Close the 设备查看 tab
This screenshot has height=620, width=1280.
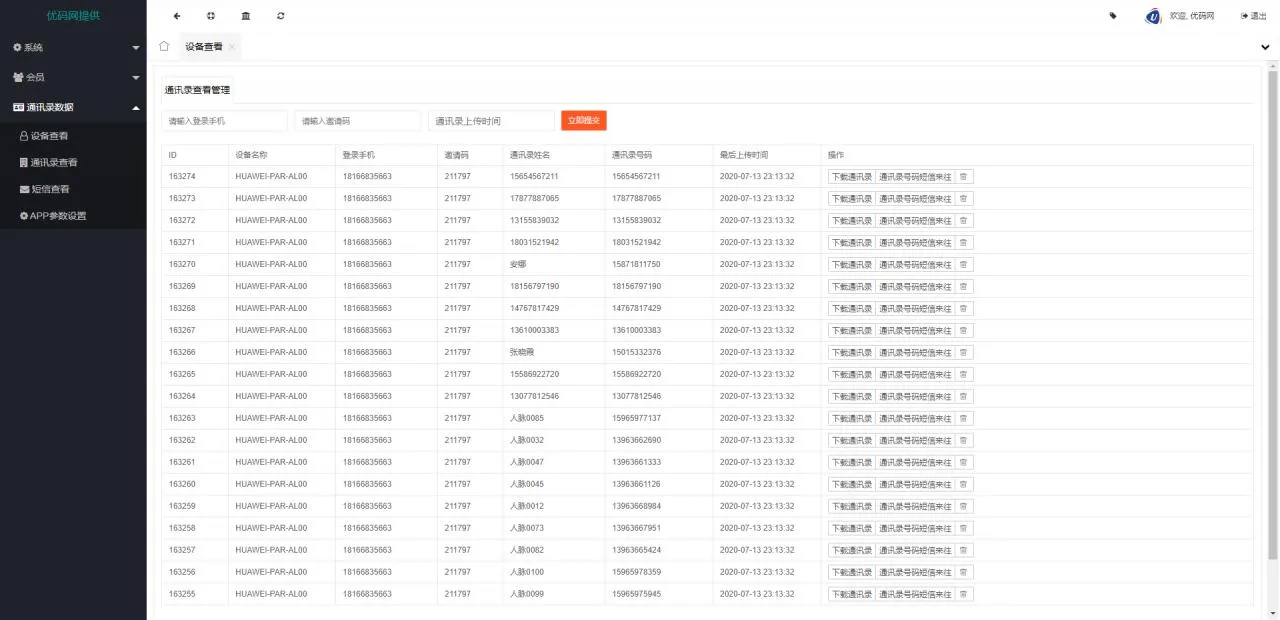(x=232, y=47)
